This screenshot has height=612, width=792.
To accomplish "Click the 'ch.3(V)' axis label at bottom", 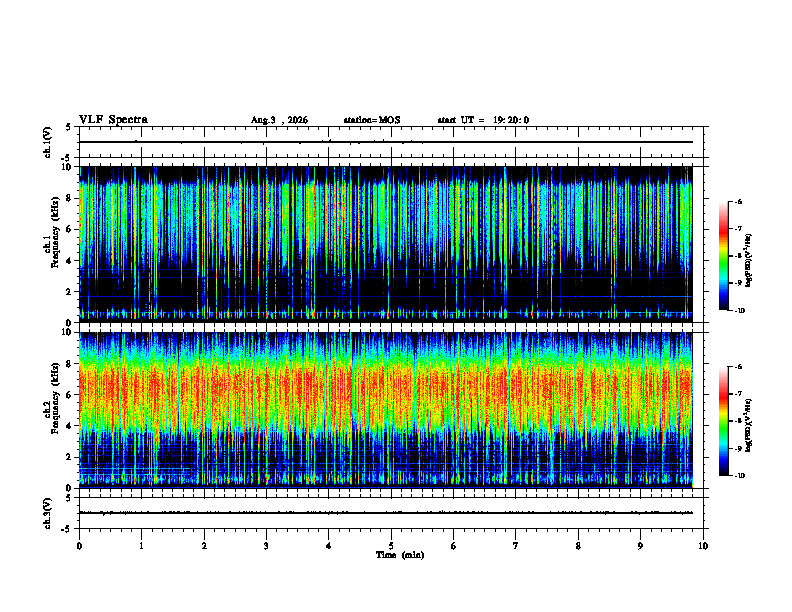I will click(x=48, y=513).
